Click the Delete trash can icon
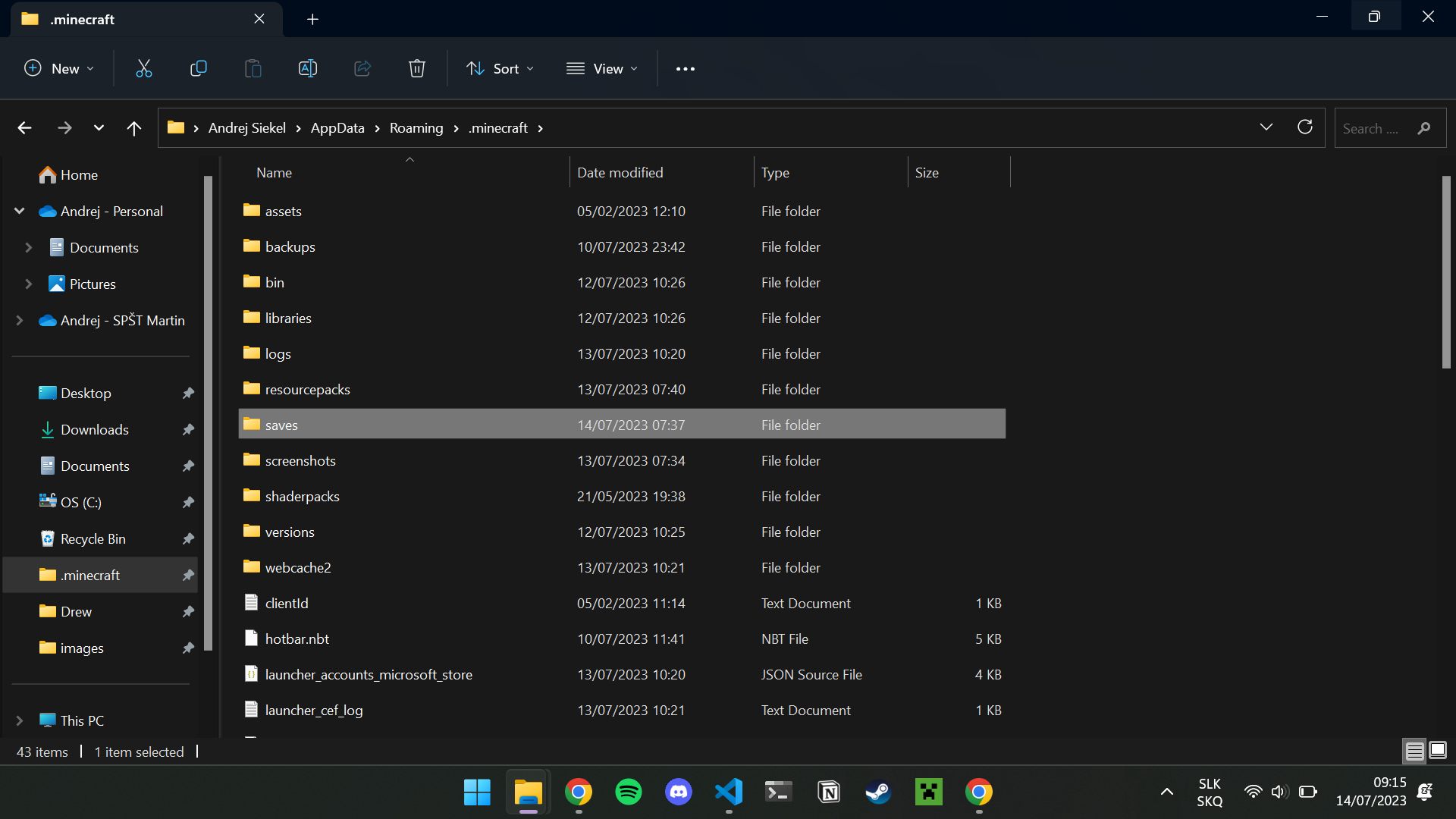1456x819 pixels. point(417,69)
